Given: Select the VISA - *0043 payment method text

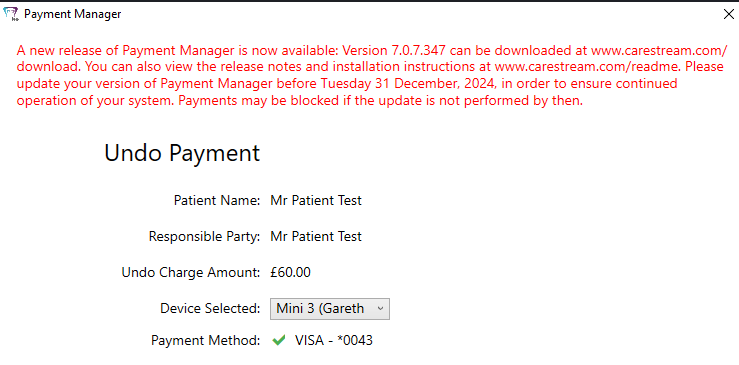Looking at the screenshot, I should 334,340.
